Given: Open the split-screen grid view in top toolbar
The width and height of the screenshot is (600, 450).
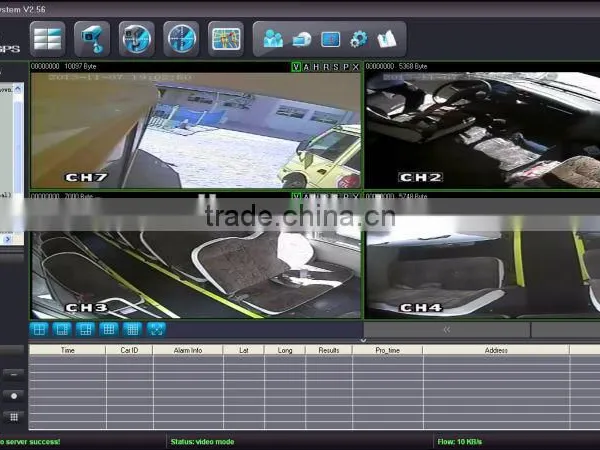Looking at the screenshot, I should [47, 39].
